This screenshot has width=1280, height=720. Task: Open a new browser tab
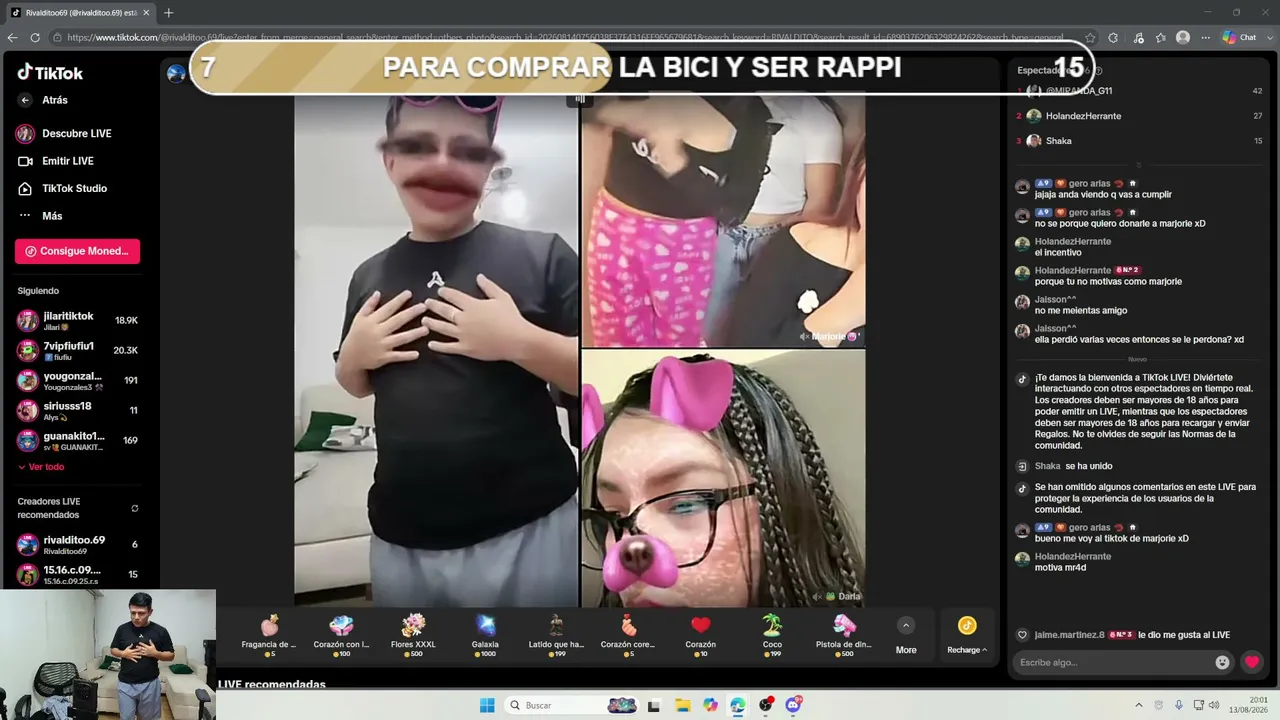tap(168, 13)
